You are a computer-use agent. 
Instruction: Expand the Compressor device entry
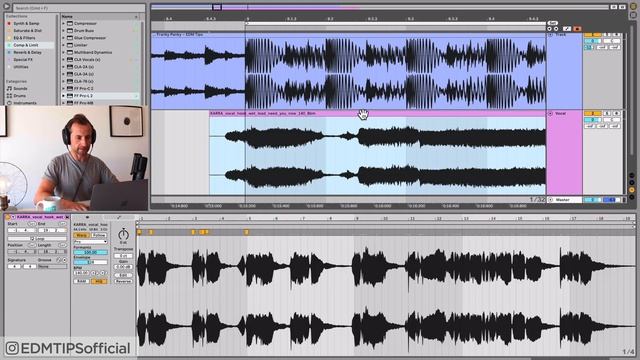pyautogui.click(x=64, y=23)
